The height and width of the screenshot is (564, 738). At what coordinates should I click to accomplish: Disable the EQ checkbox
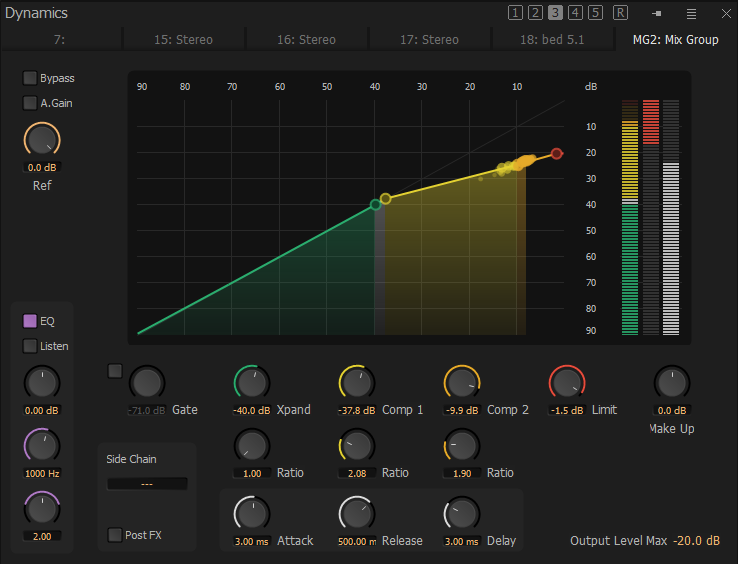[x=30, y=321]
